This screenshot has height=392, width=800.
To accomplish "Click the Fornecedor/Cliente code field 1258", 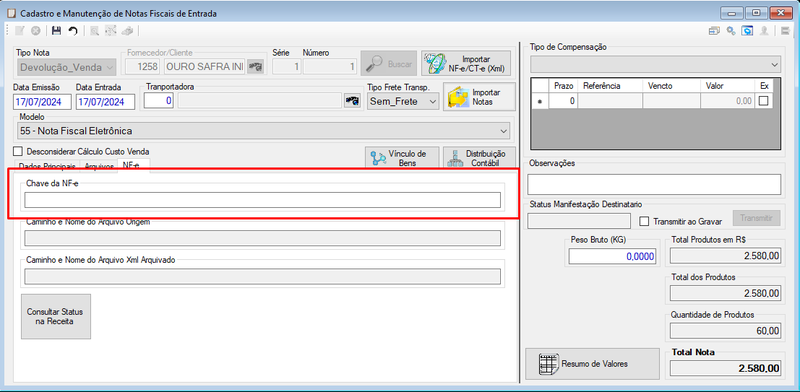I will coord(142,66).
